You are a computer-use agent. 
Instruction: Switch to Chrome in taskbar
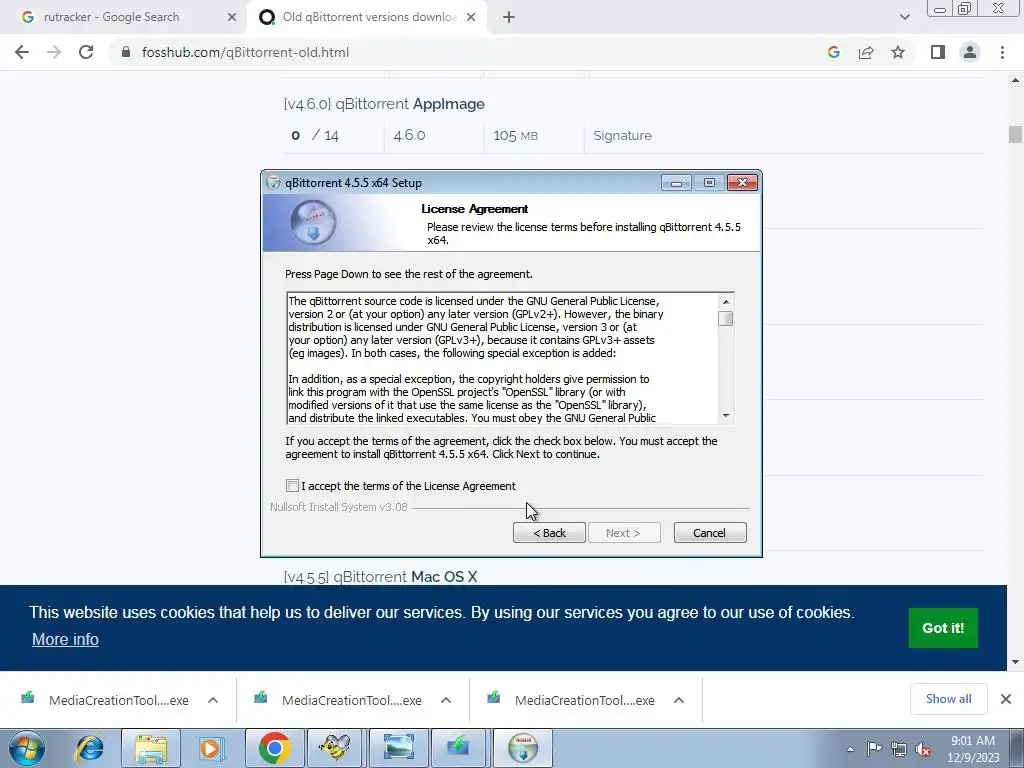pos(274,748)
